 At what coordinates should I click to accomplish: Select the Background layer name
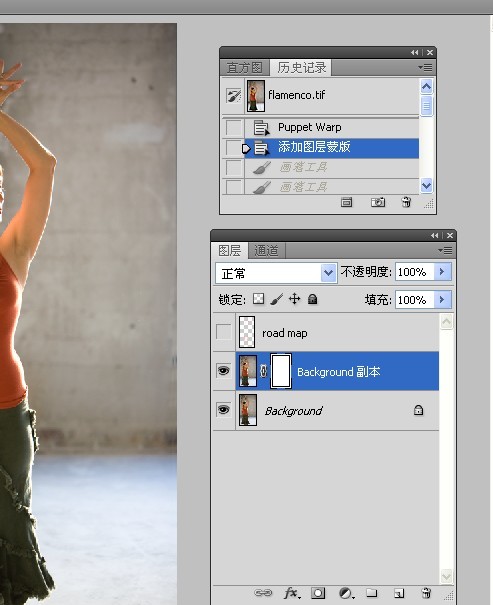[x=294, y=411]
